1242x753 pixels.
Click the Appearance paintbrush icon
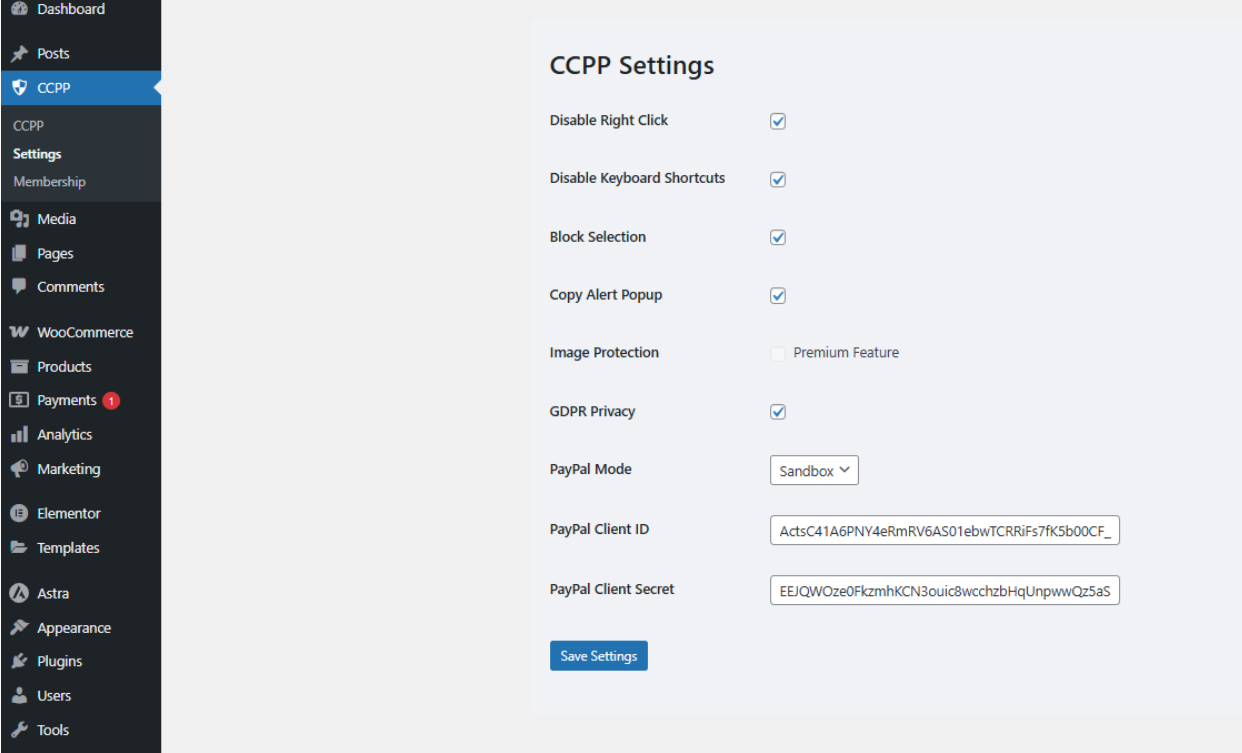pyautogui.click(x=19, y=628)
